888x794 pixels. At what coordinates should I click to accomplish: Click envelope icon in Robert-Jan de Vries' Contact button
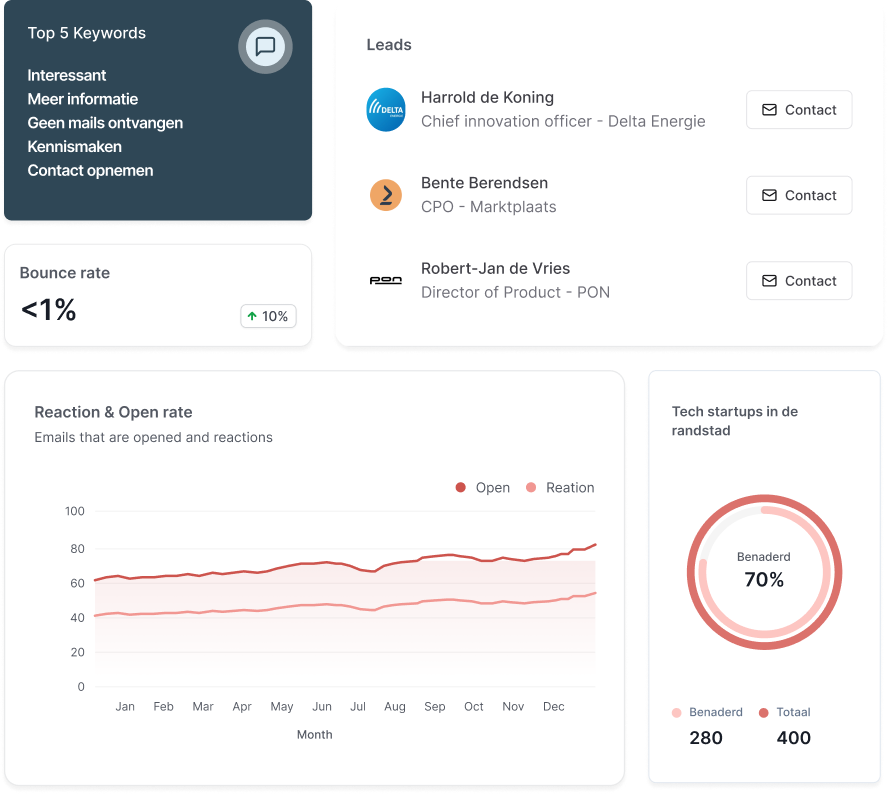769,281
